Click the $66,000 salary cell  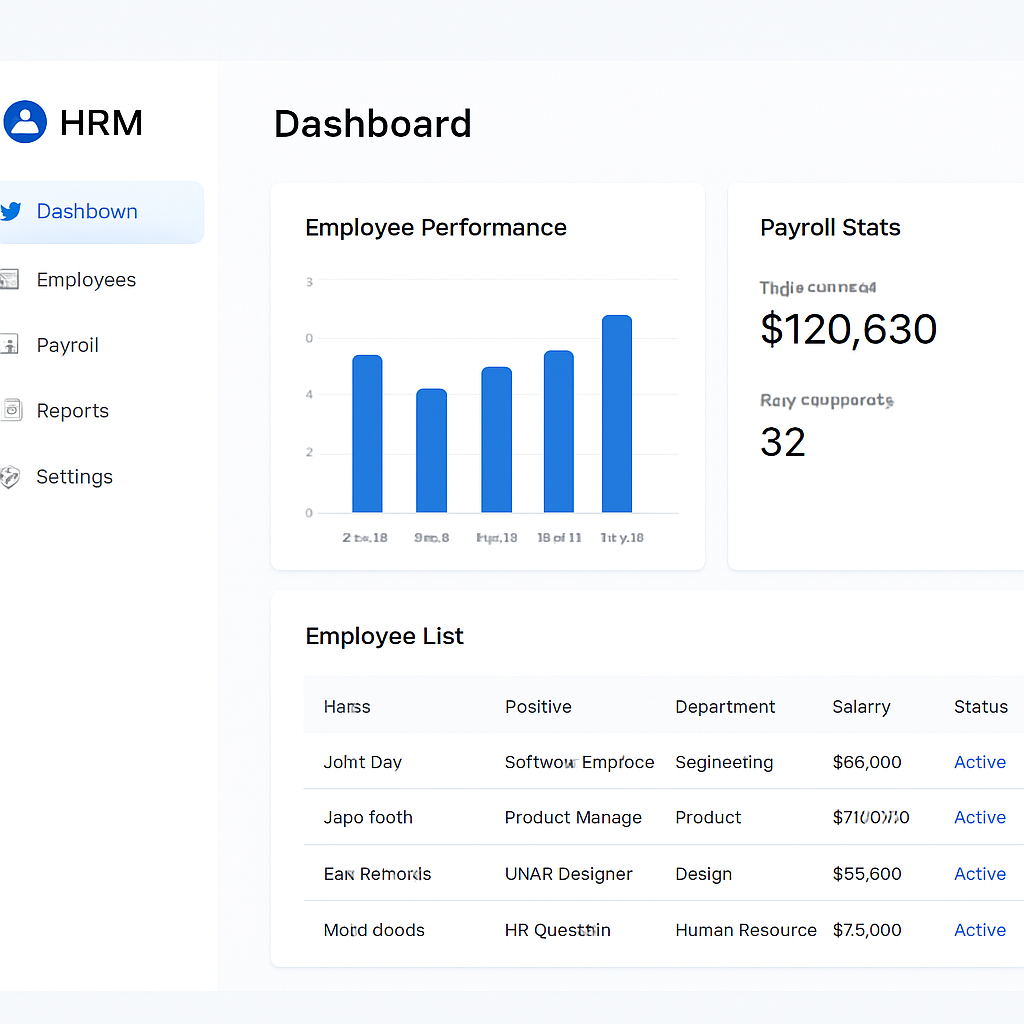click(x=867, y=762)
